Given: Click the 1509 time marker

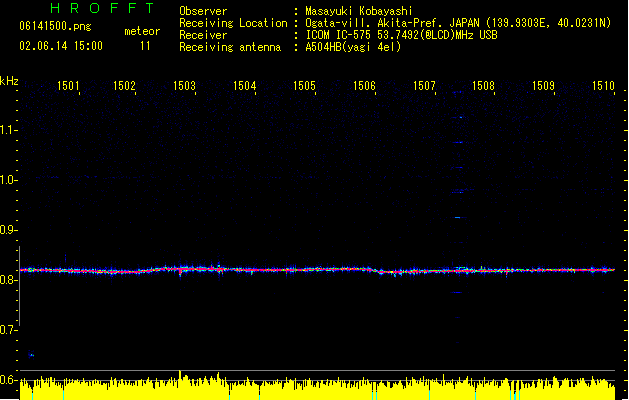Looking at the screenshot, I should pyautogui.click(x=543, y=86).
